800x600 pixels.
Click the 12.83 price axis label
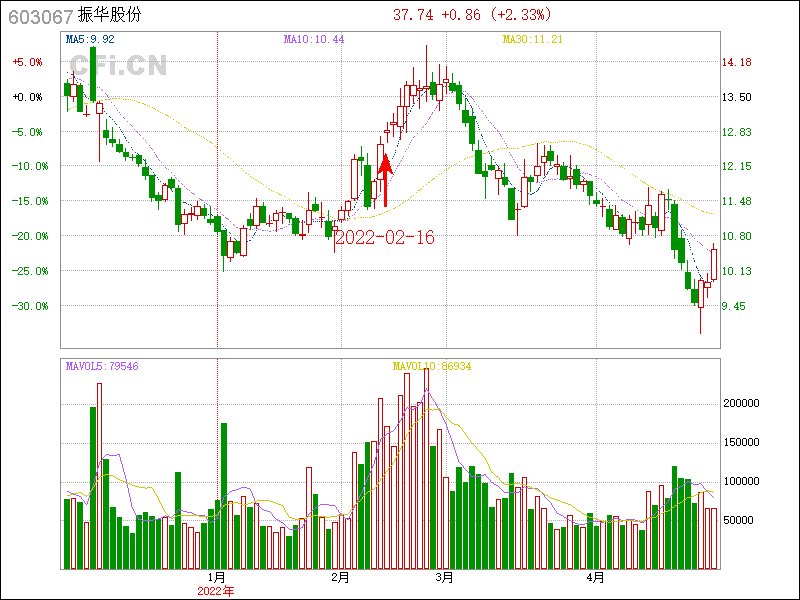click(737, 132)
